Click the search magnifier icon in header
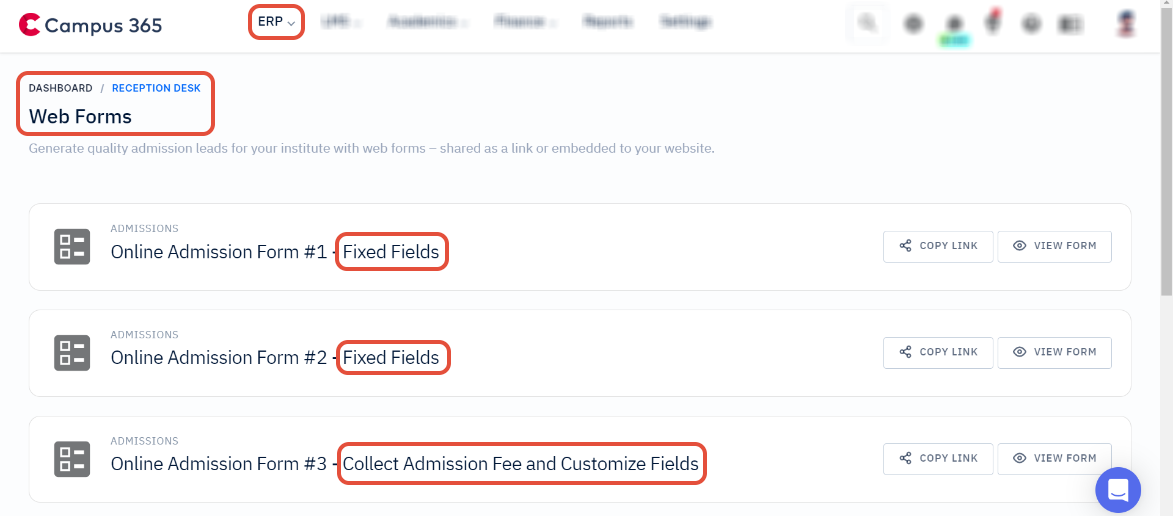 (x=868, y=24)
